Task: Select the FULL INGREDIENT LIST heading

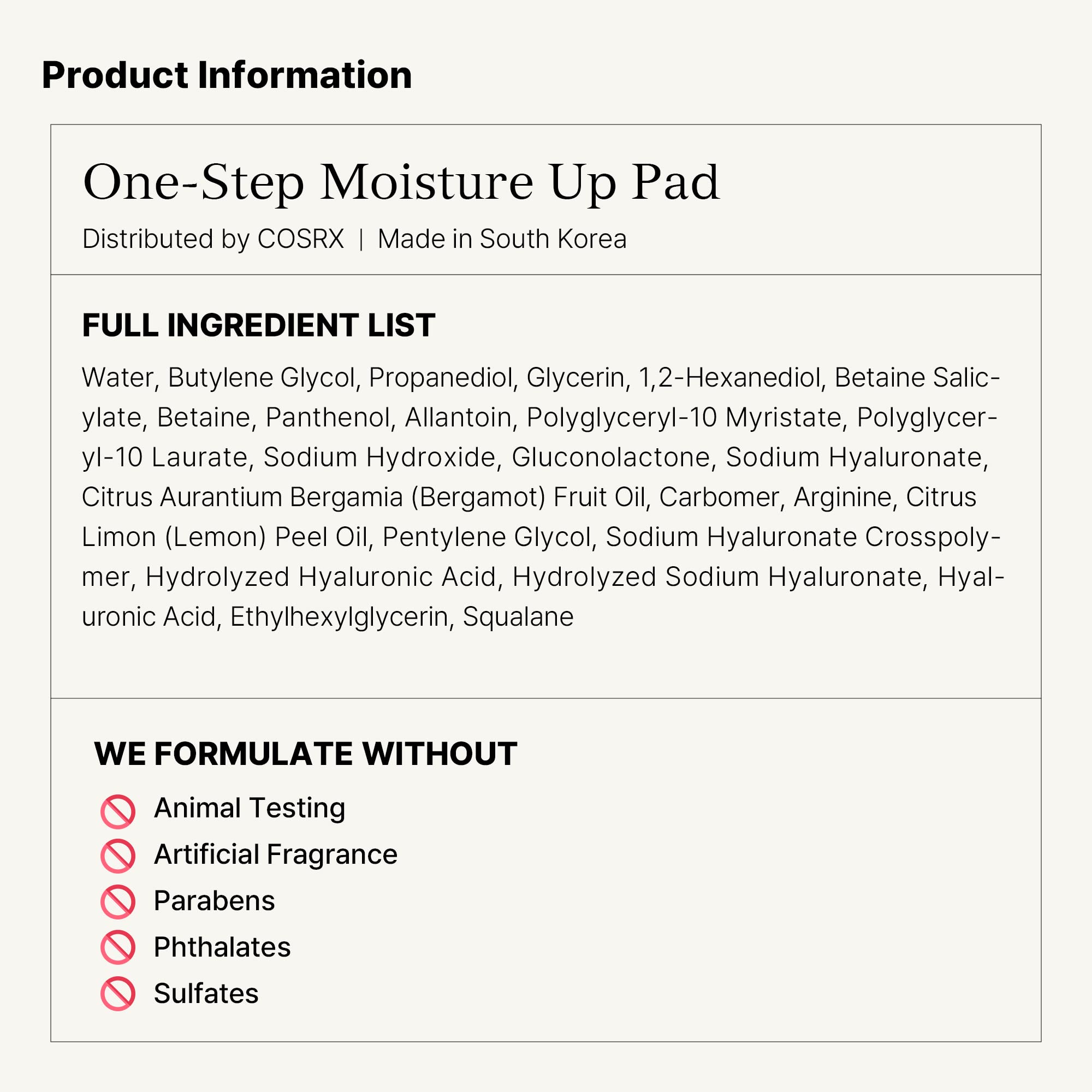Action: [x=258, y=325]
